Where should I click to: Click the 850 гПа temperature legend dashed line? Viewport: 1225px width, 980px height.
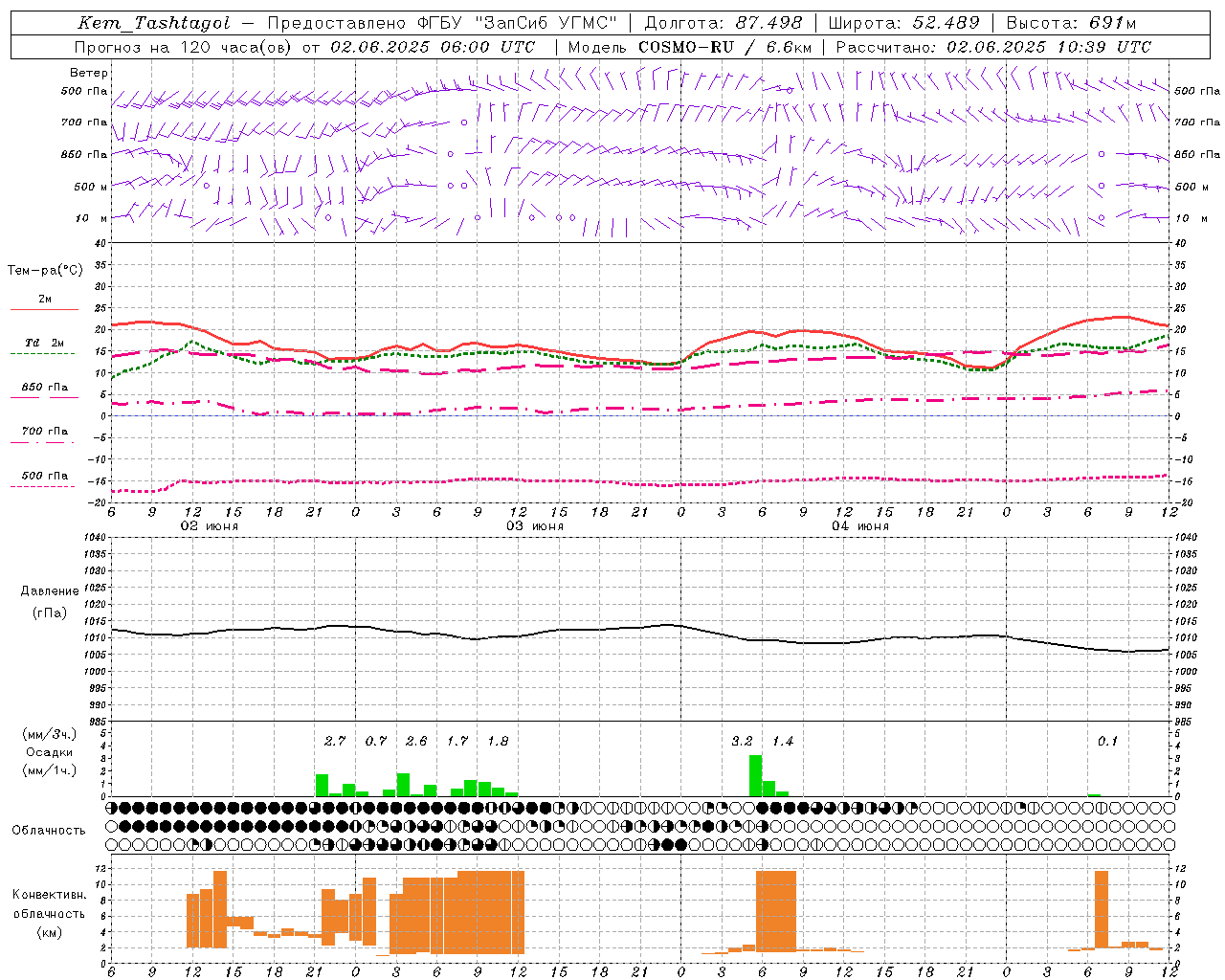(44, 397)
